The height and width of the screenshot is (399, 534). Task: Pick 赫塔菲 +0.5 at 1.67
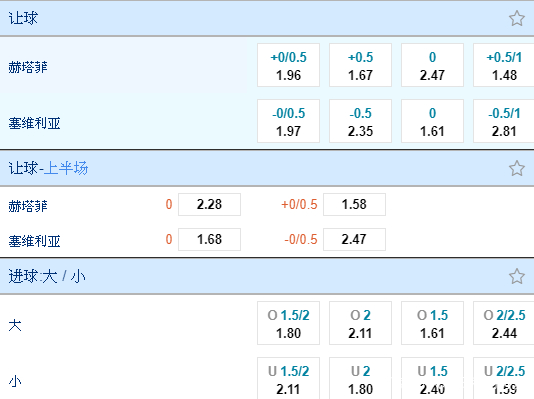(360, 65)
